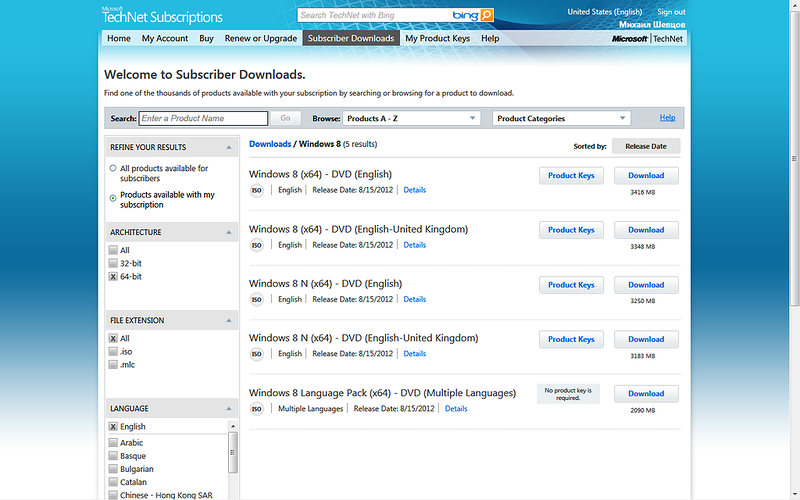Viewport: 800px width, 500px height.
Task: Collapse the Language filter section
Action: [x=229, y=409]
